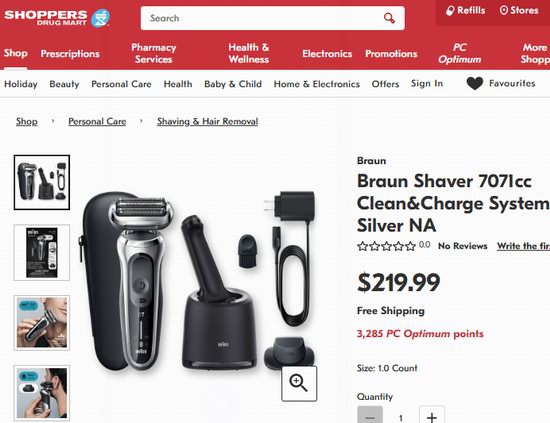Zoom the product image with the magnifier
The width and height of the screenshot is (550, 423).
[x=299, y=383]
